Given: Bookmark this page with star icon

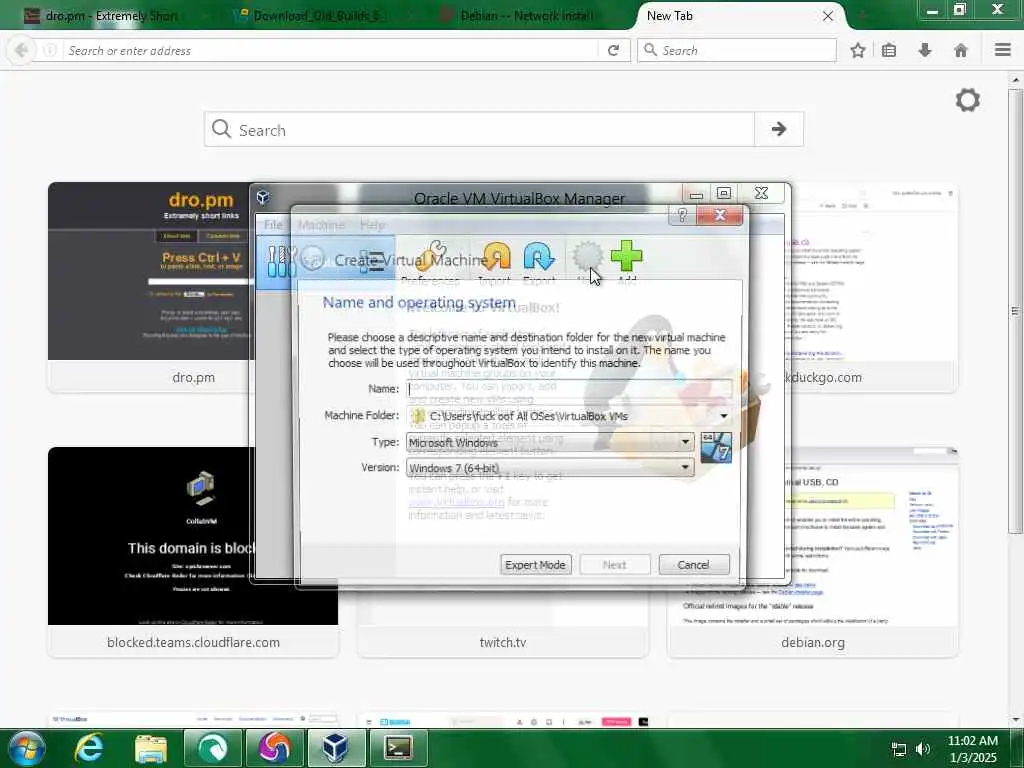Looking at the screenshot, I should click(857, 50).
